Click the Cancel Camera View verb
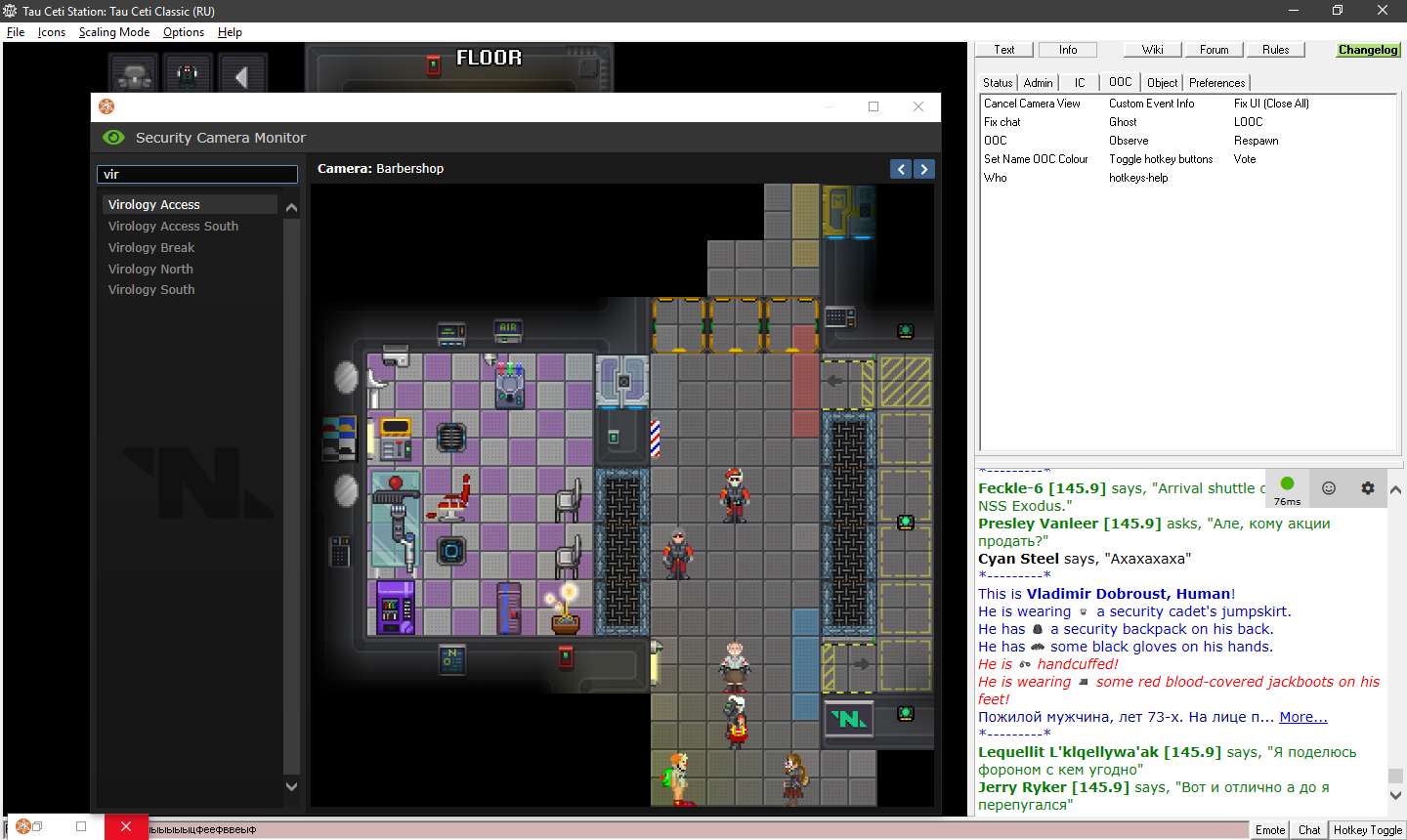 (1032, 104)
